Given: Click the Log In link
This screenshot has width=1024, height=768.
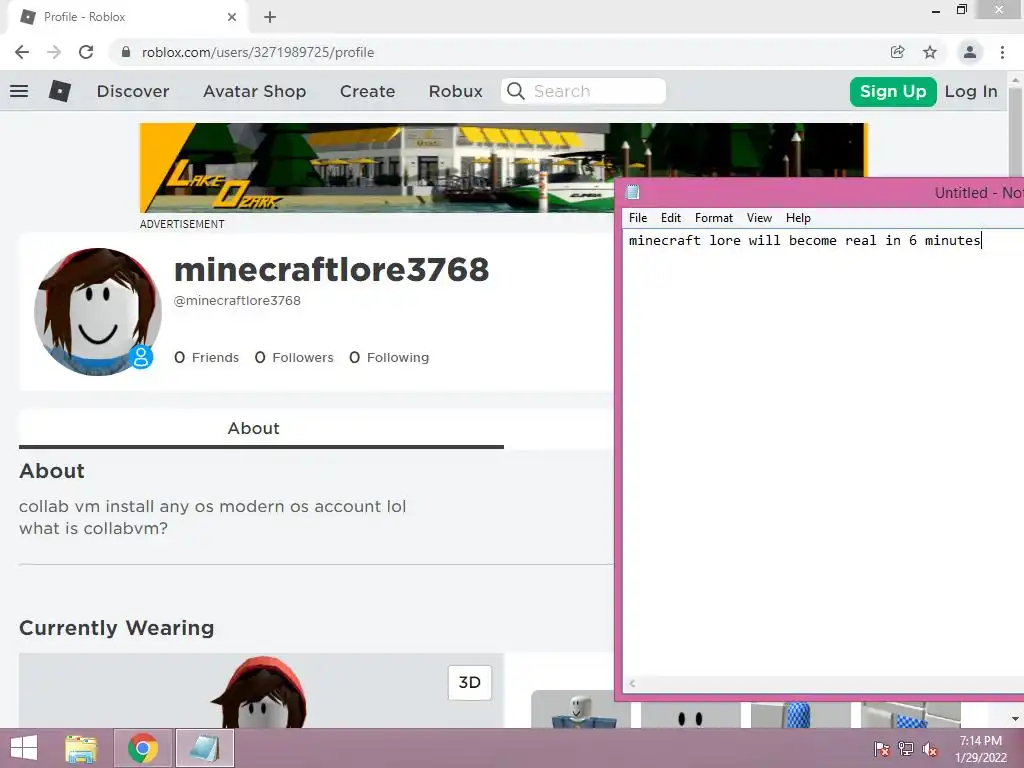Looking at the screenshot, I should click(x=971, y=91).
